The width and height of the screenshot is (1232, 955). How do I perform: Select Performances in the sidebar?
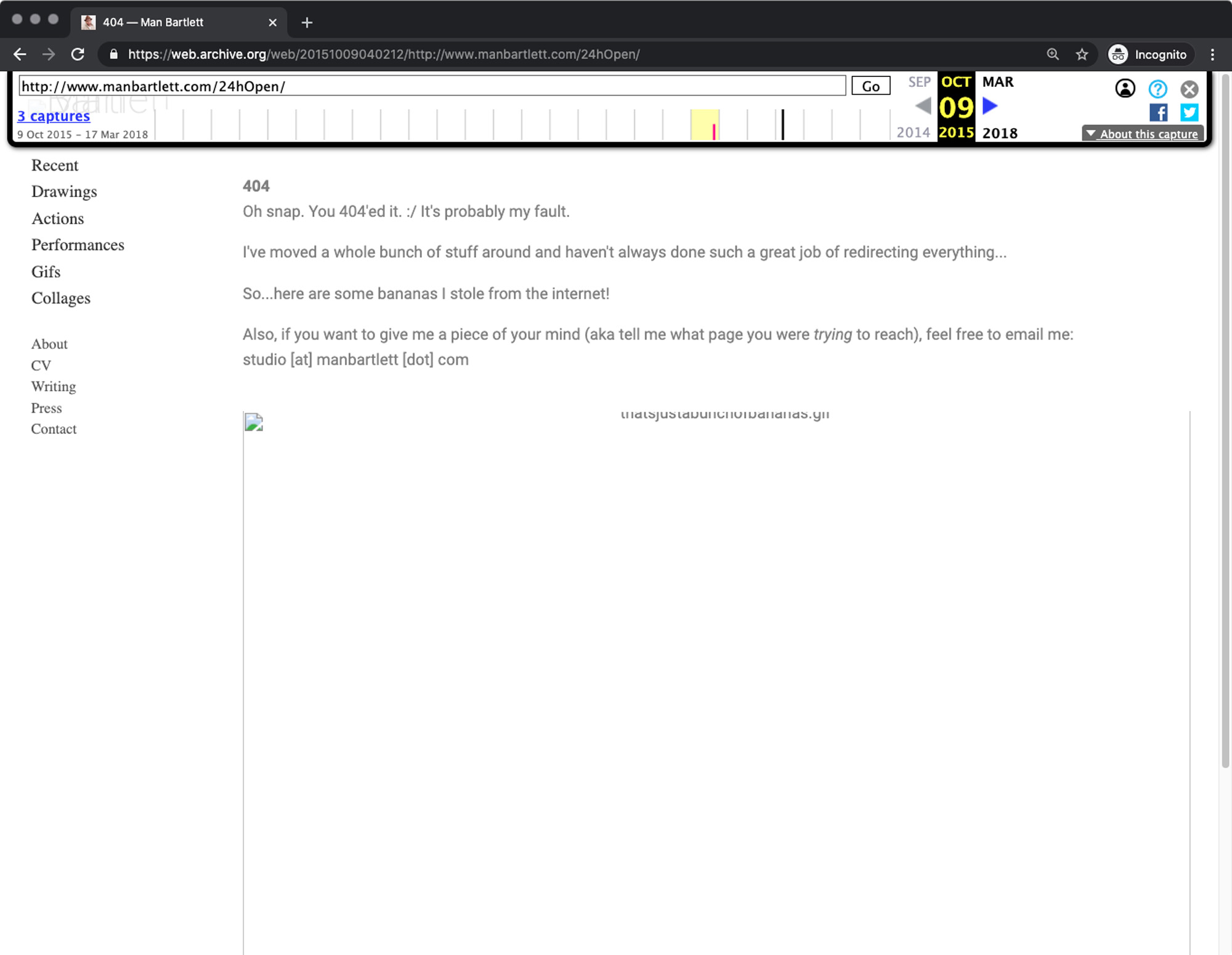78,245
